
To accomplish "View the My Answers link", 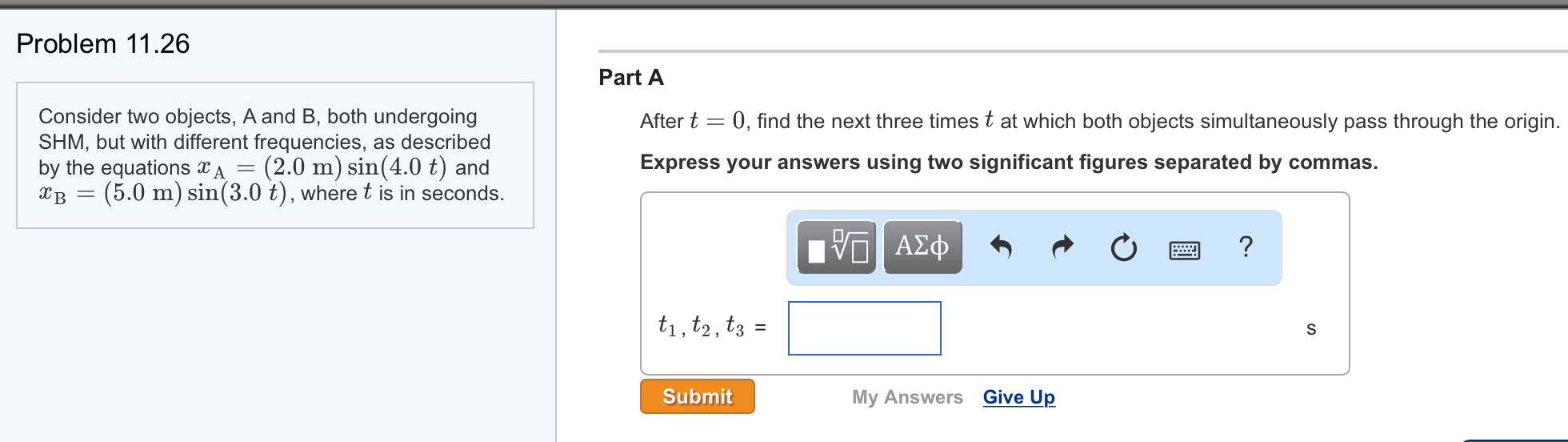I will coord(907,397).
